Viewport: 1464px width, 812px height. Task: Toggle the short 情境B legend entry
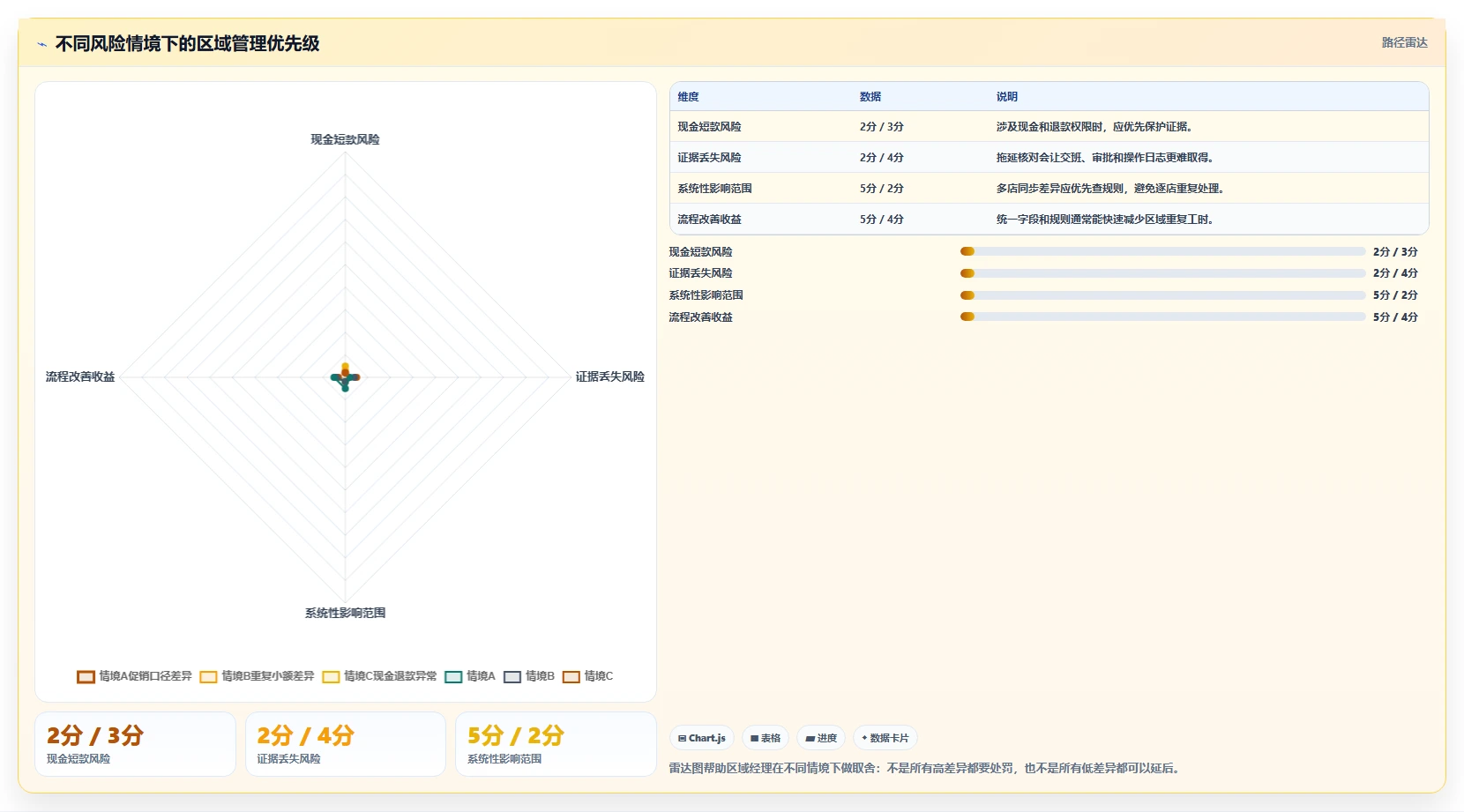[x=529, y=676]
